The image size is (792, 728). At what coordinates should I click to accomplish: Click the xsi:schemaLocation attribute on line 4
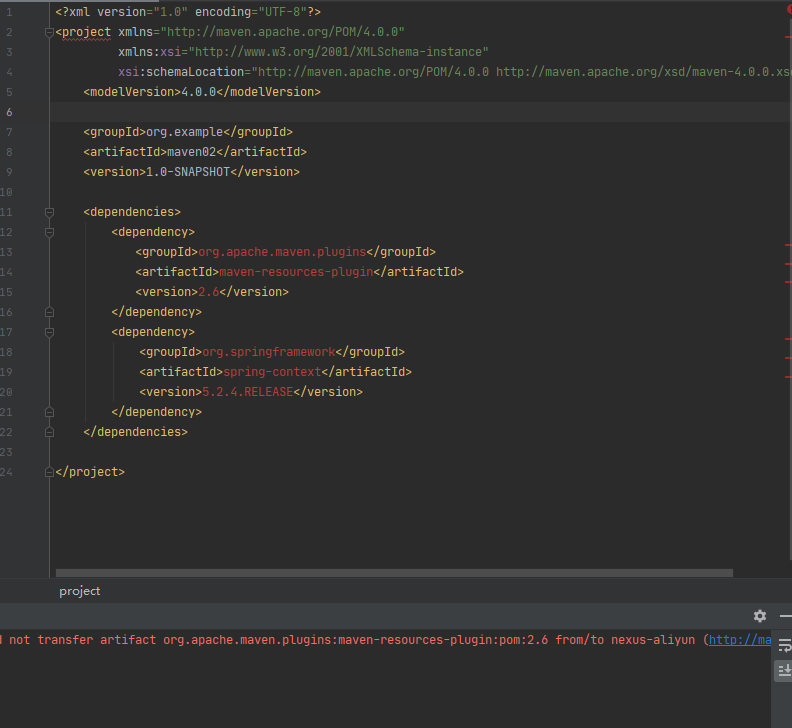click(x=455, y=72)
